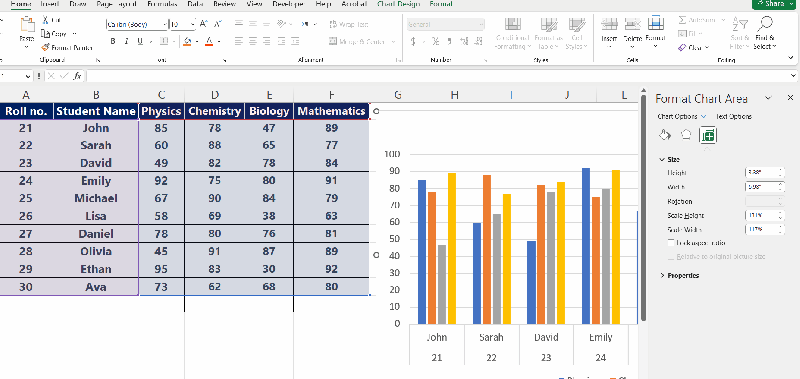Open the Effects pentagon tab
This screenshot has height=379, width=800.
coord(686,135)
